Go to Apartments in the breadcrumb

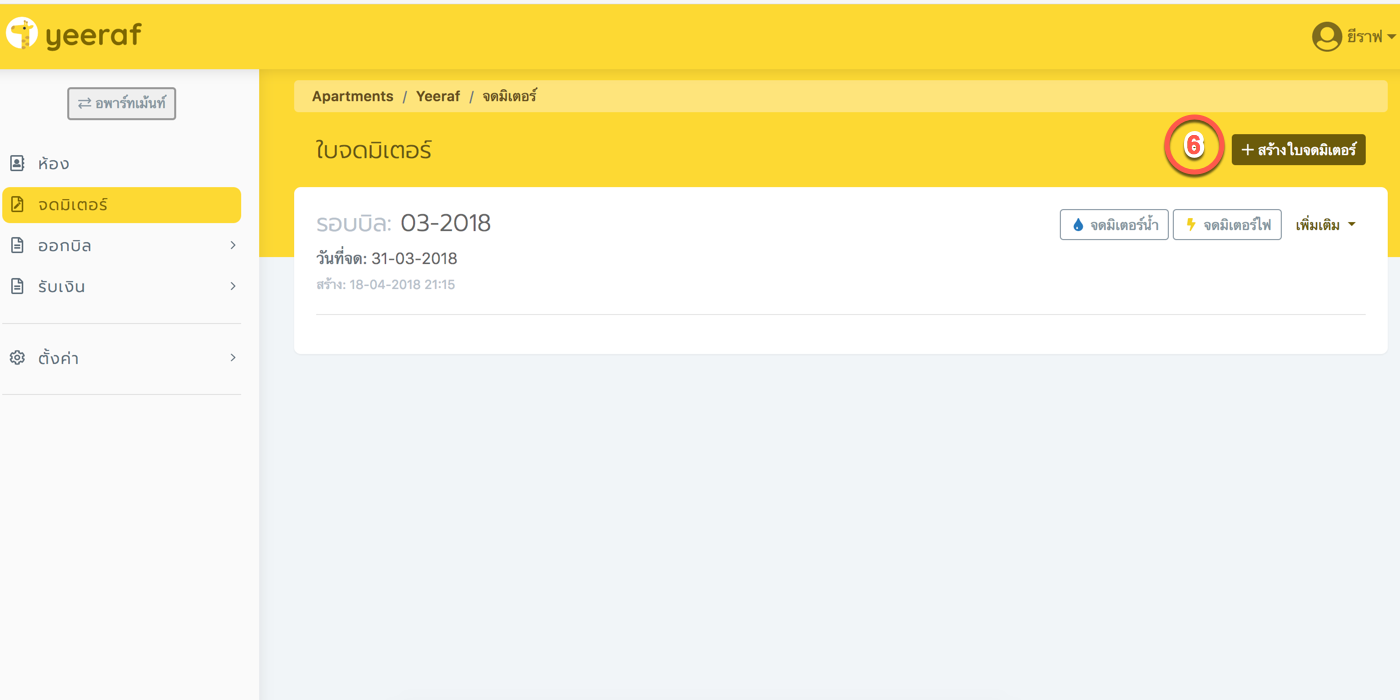(x=353, y=96)
